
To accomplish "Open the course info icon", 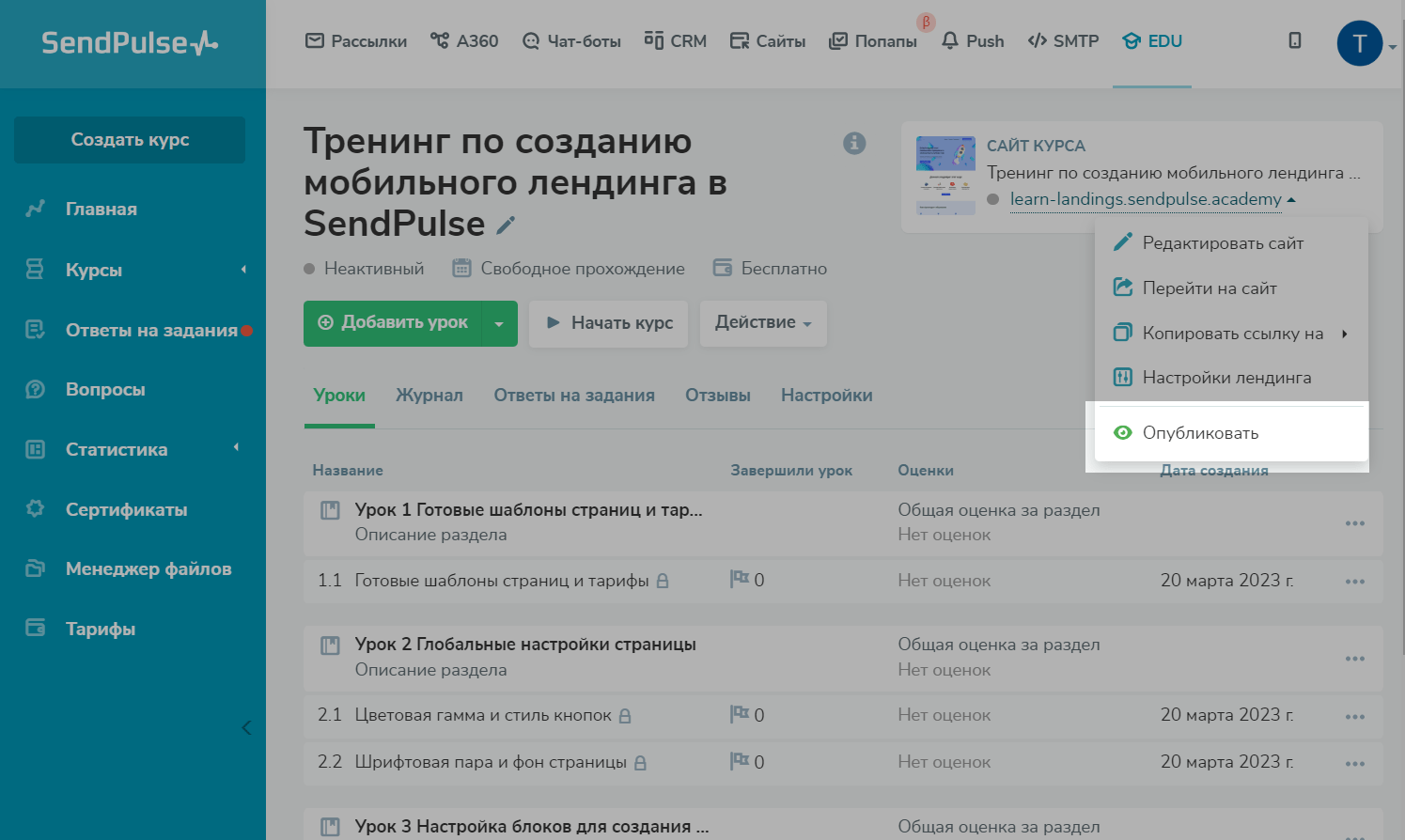I will 854,143.
